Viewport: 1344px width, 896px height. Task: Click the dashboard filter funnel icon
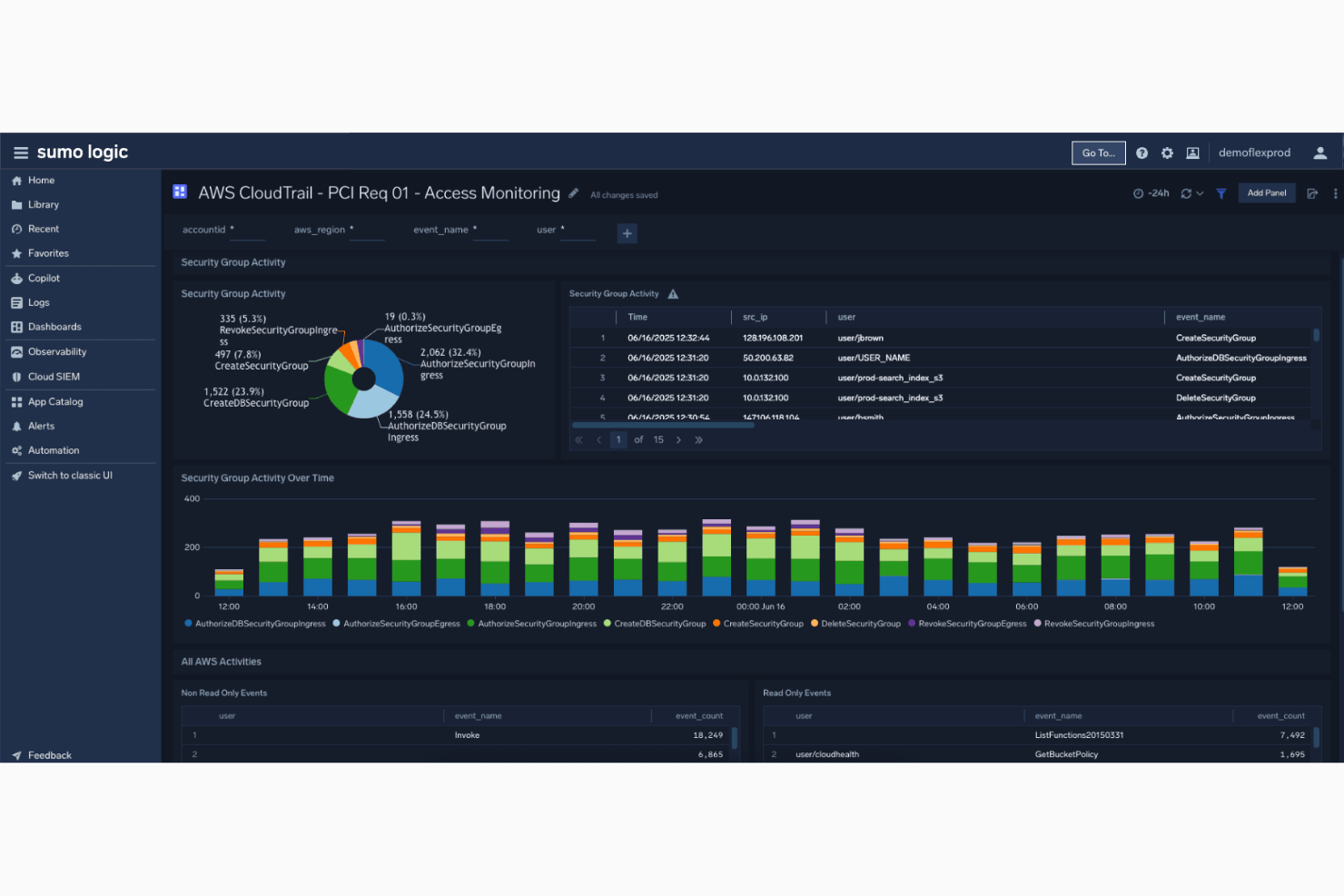1220,192
